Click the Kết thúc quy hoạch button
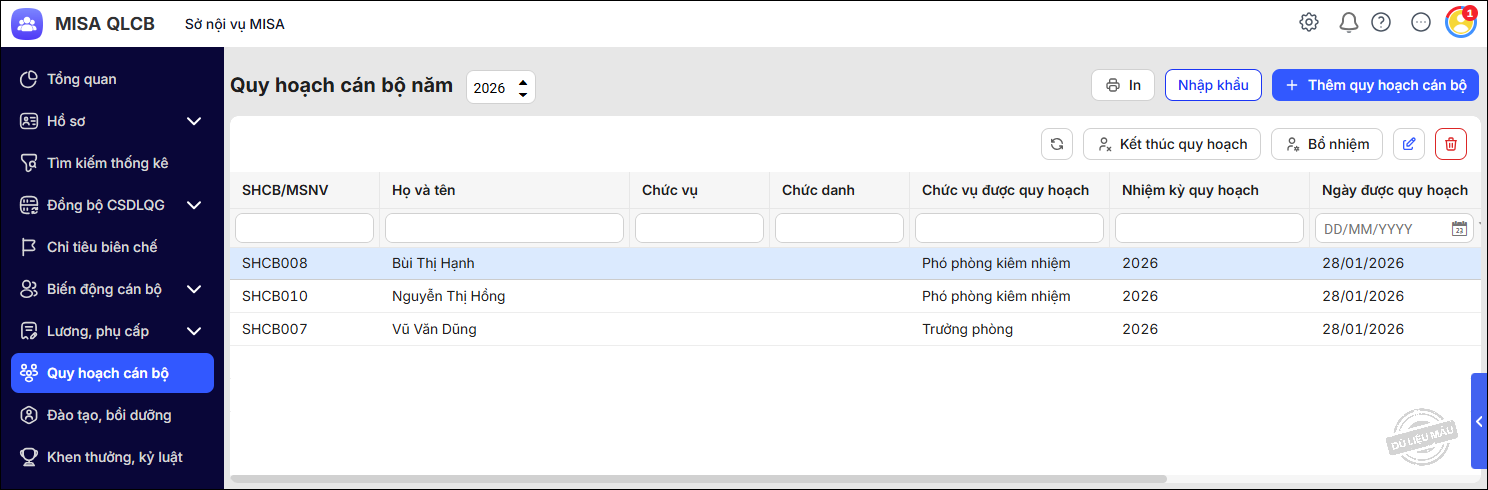This screenshot has height=490, width=1488. pyautogui.click(x=1171, y=144)
